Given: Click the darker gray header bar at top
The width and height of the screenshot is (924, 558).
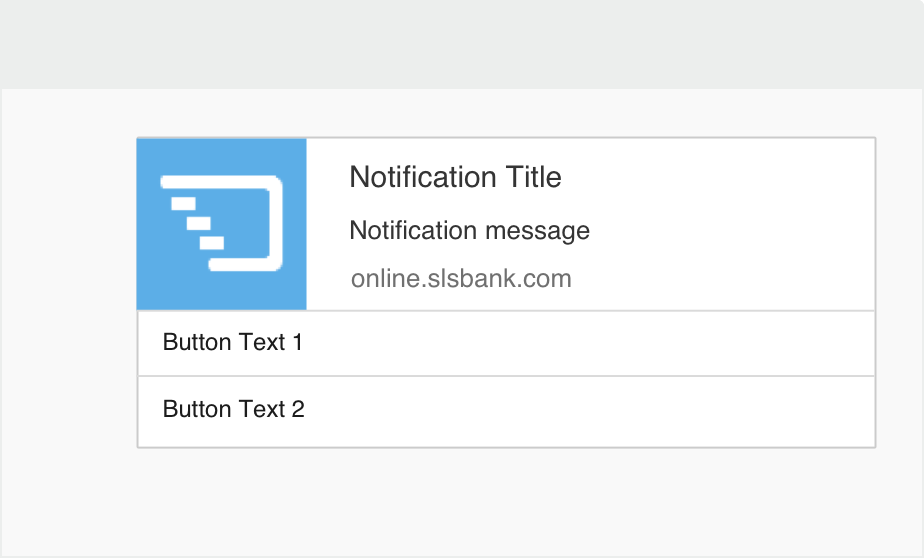Looking at the screenshot, I should pyautogui.click(x=462, y=44).
